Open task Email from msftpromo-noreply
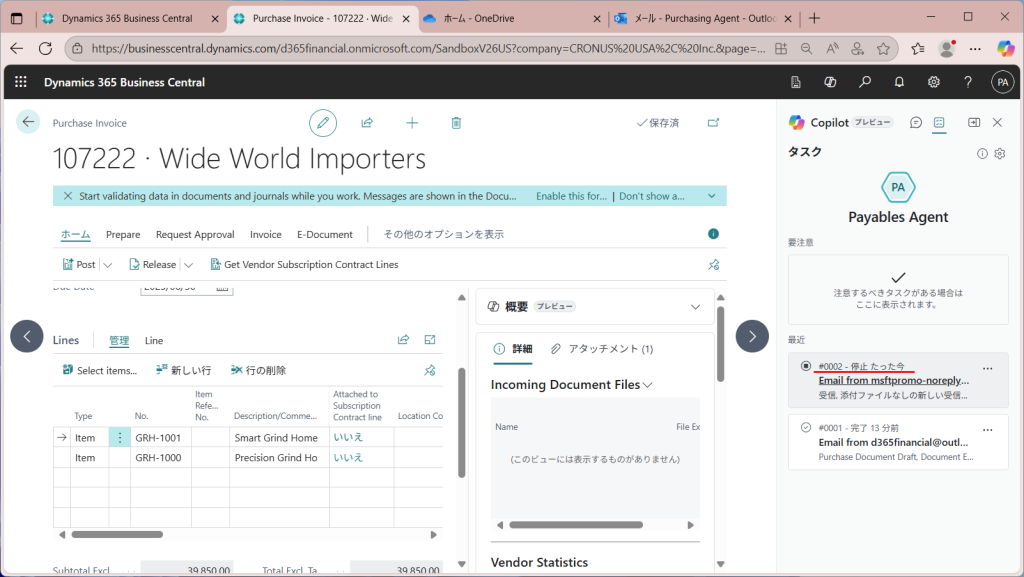 (893, 381)
